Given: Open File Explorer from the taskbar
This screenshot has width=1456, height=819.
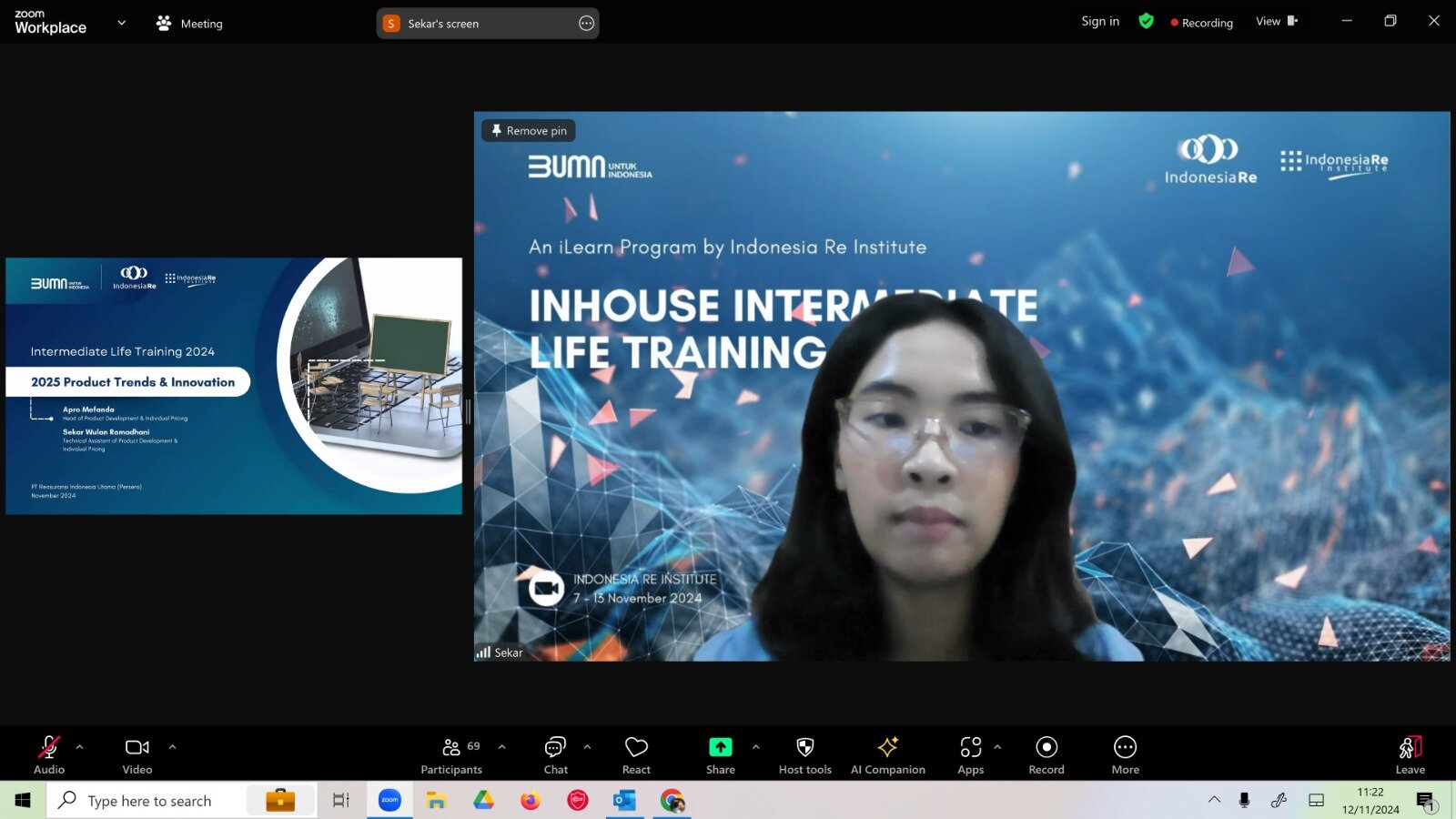Looking at the screenshot, I should (x=437, y=801).
